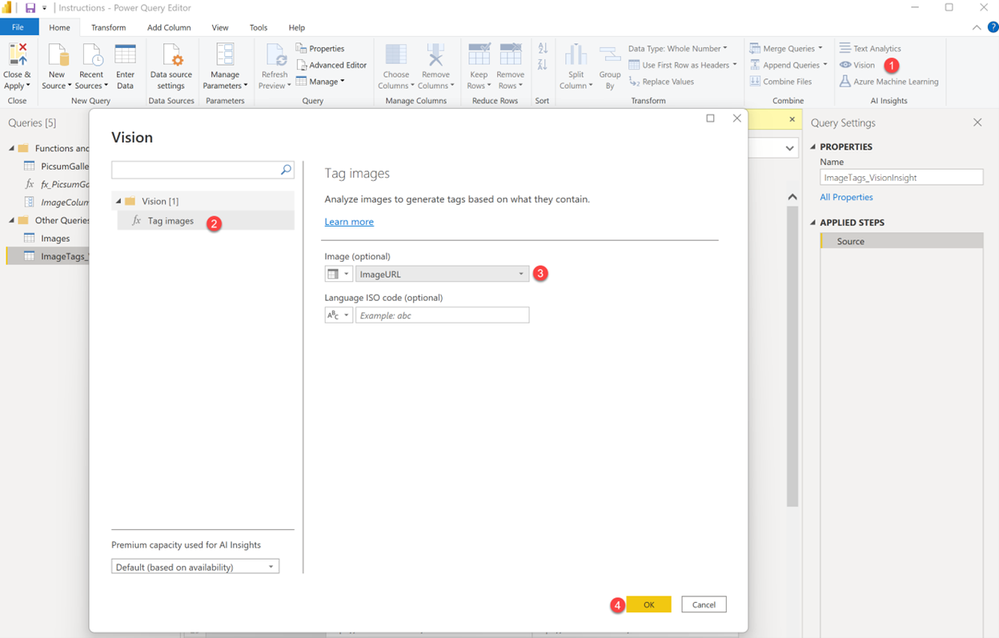Open the Data Type: Whole Number dropdown
The image size is (999, 638).
(x=678, y=48)
